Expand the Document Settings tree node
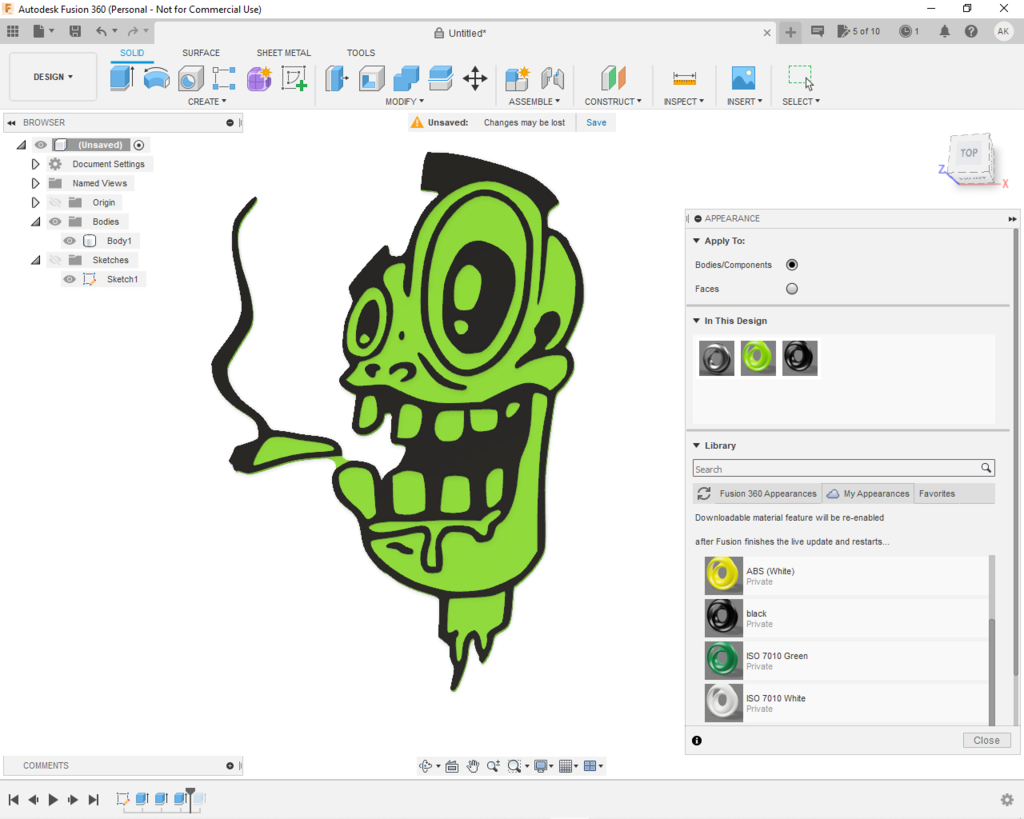This screenshot has height=819, width=1024. coord(36,164)
